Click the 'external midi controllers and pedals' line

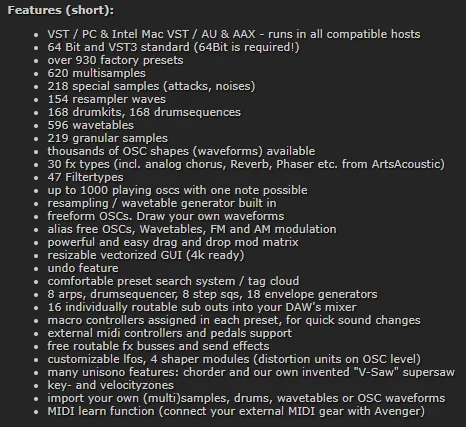[x=170, y=333]
